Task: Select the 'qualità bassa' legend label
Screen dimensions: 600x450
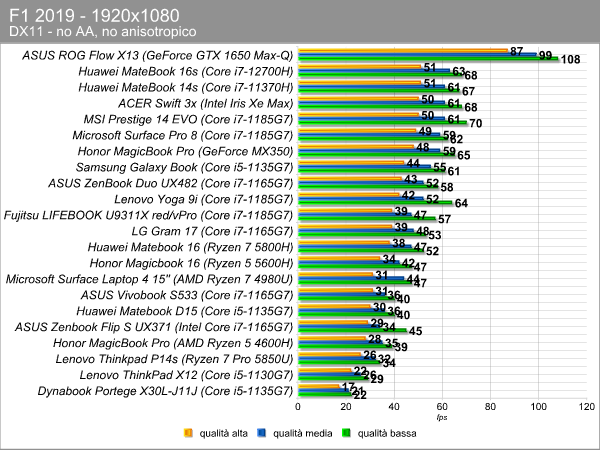Action: (387, 433)
